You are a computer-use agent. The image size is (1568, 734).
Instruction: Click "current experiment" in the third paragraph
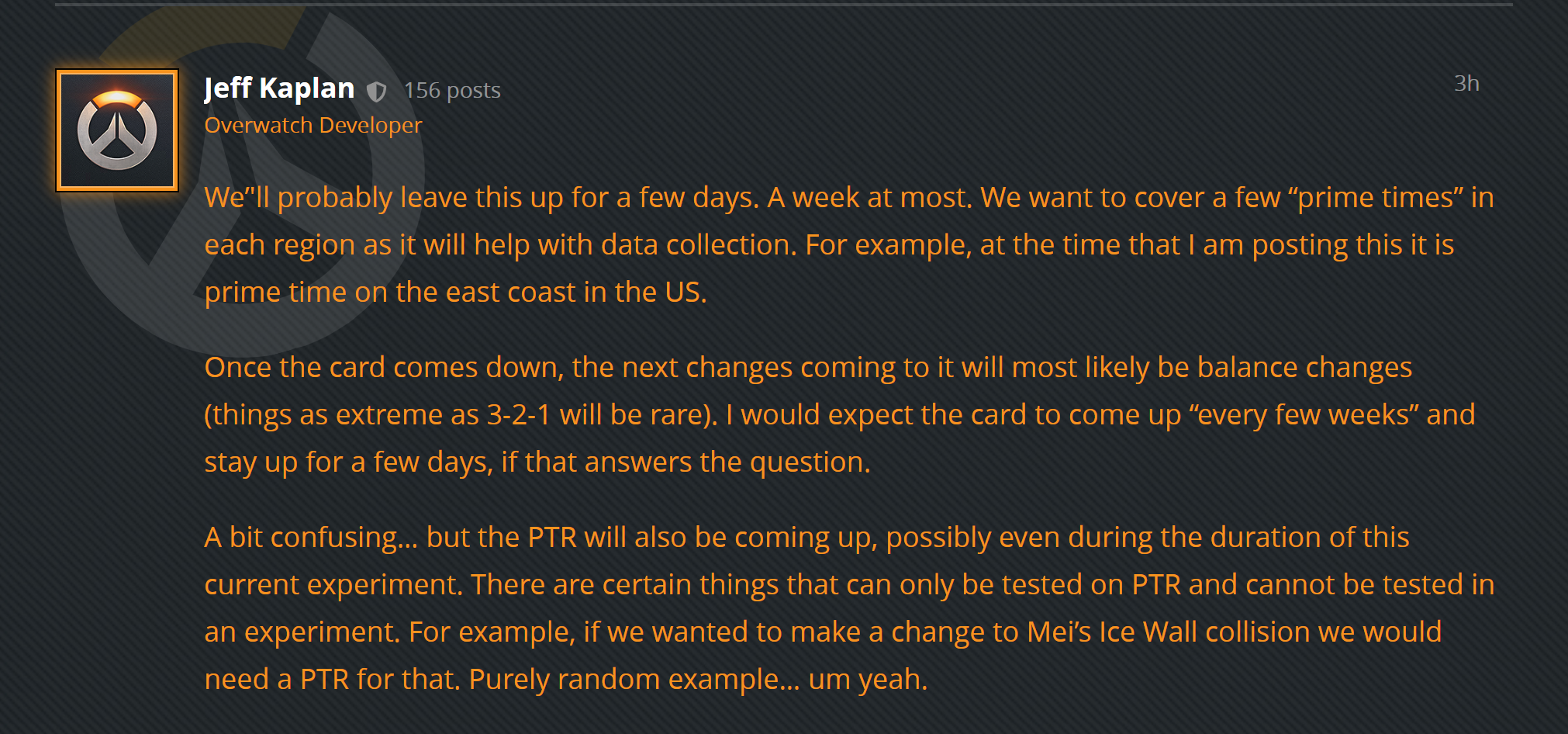click(x=333, y=584)
